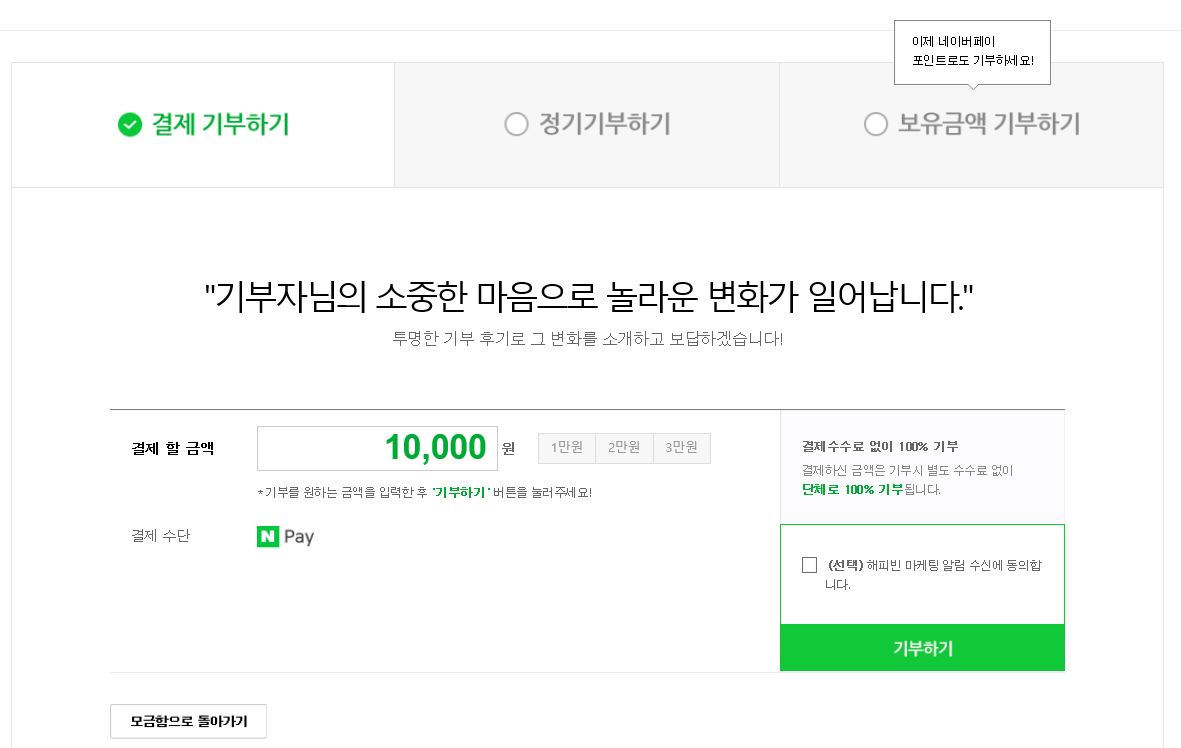Viewport: 1181px width, 748px height.
Task: Click the 결제 할 금액 label
Action: [x=173, y=448]
